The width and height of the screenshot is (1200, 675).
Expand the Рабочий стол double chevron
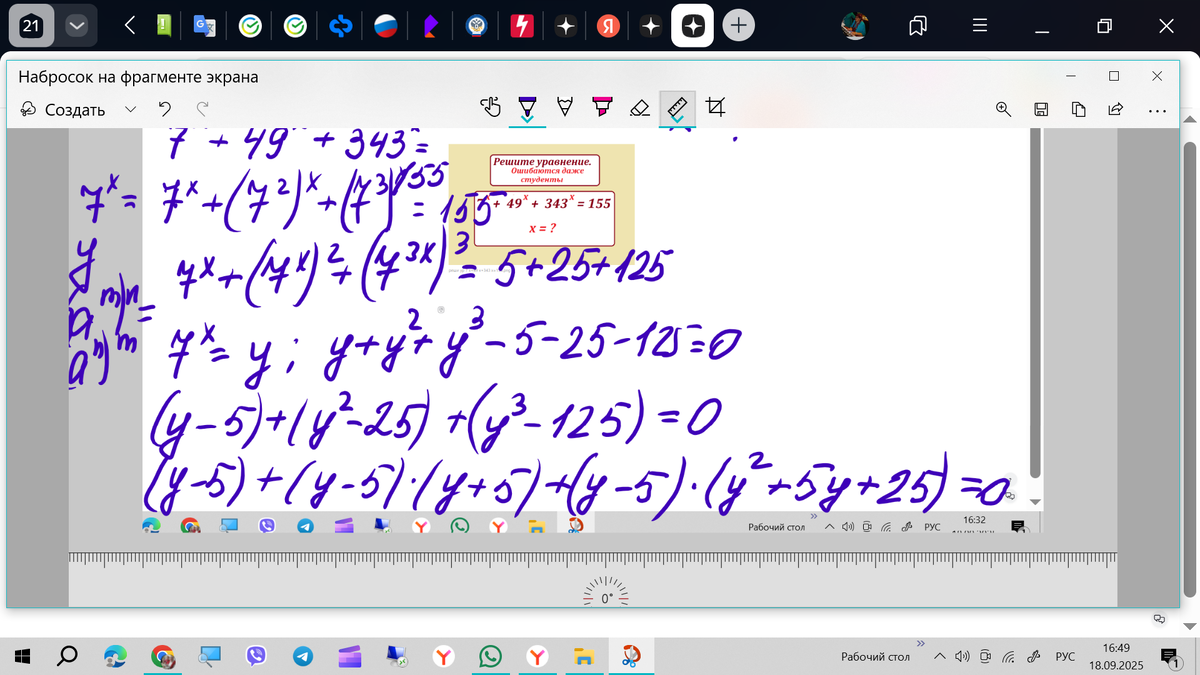point(920,643)
